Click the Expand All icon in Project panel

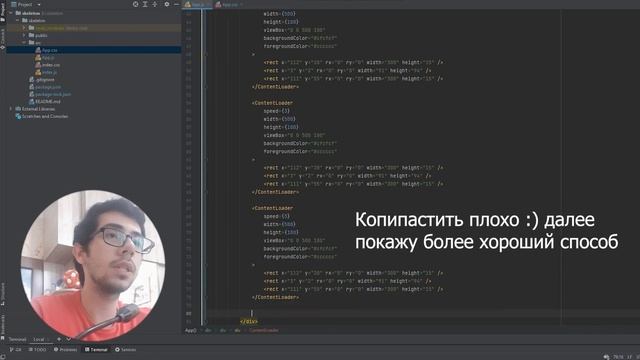coord(145,4)
